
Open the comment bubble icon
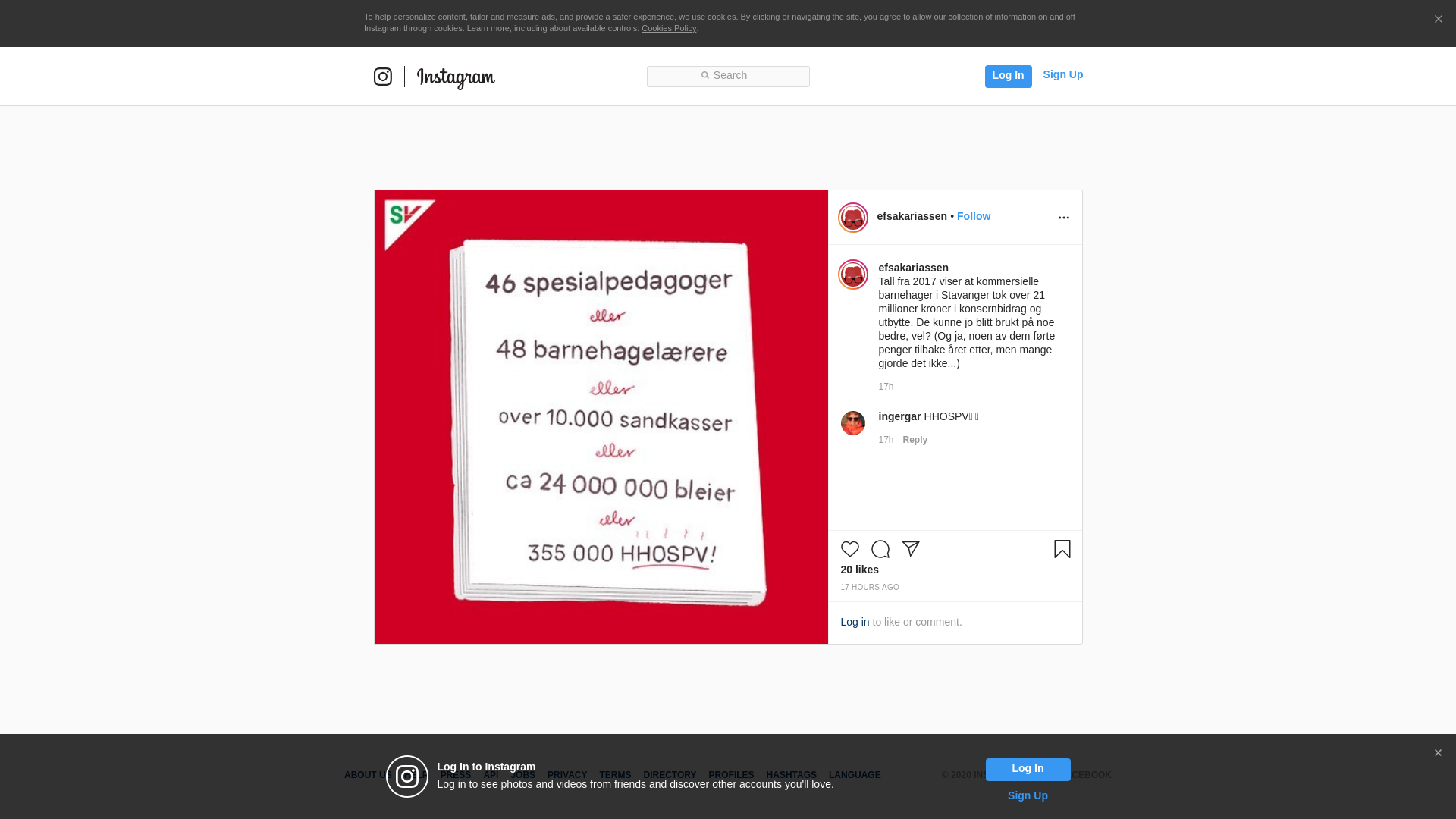(x=880, y=549)
